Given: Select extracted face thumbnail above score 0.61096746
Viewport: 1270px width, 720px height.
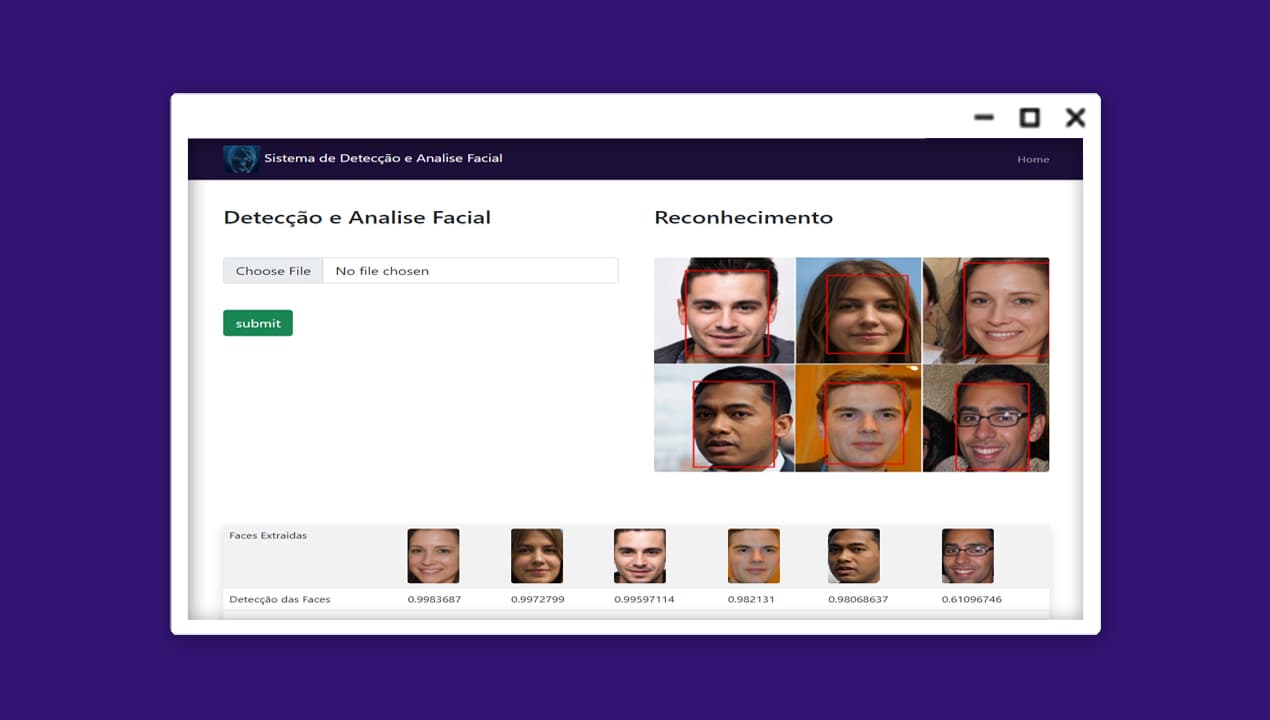Looking at the screenshot, I should (x=968, y=556).
